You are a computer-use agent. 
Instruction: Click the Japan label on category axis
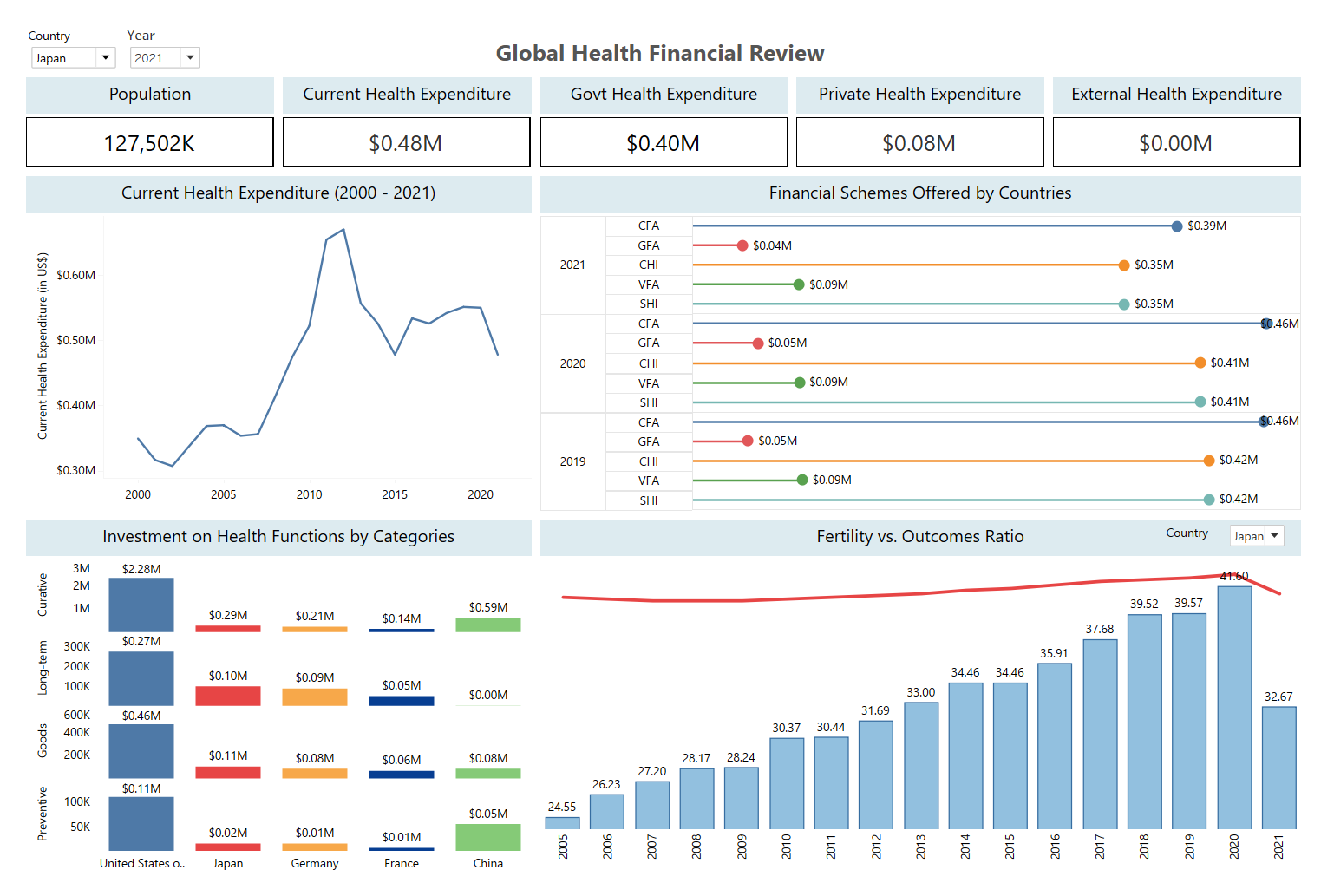228,864
